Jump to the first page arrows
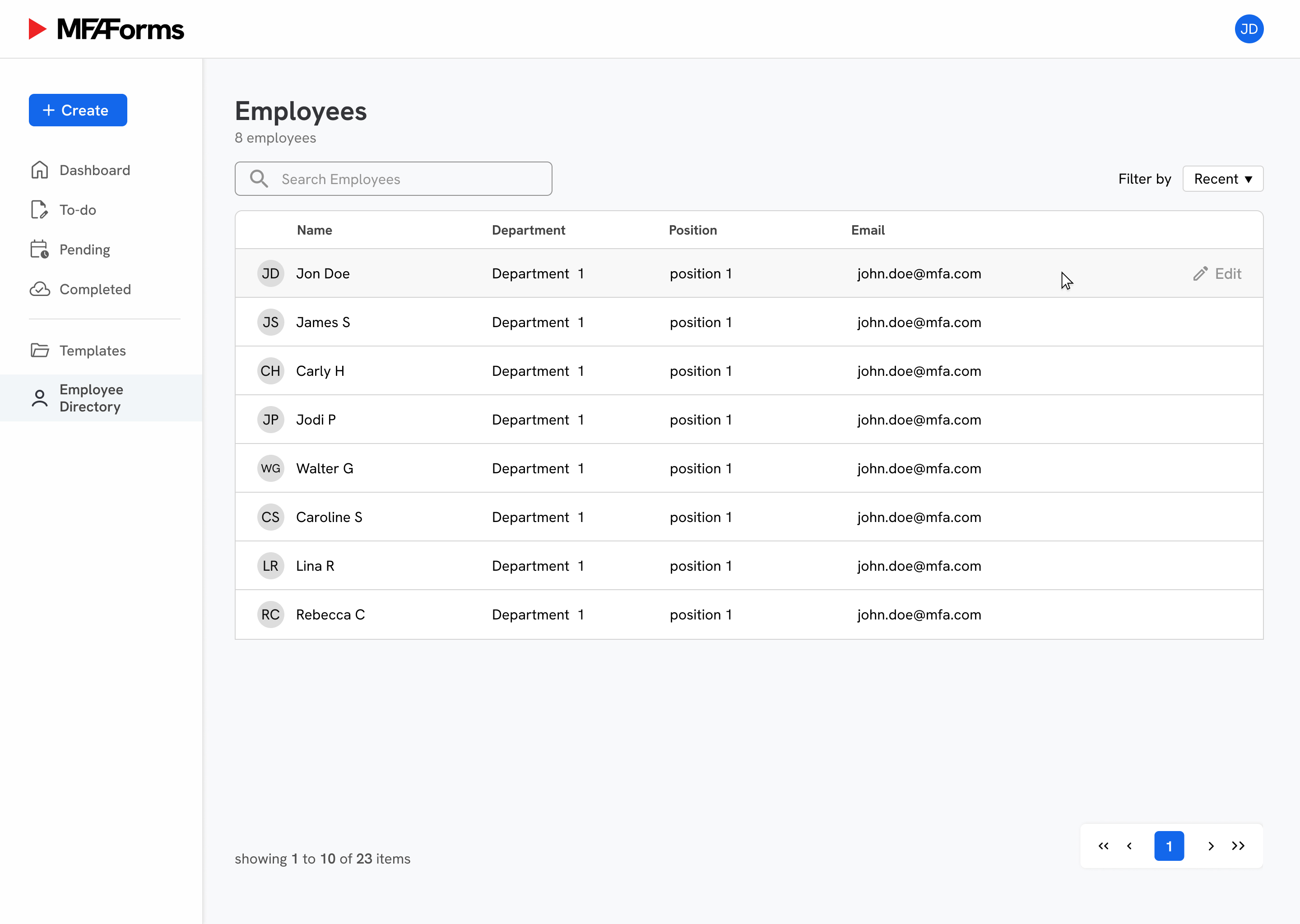1300x924 pixels. 1103,846
